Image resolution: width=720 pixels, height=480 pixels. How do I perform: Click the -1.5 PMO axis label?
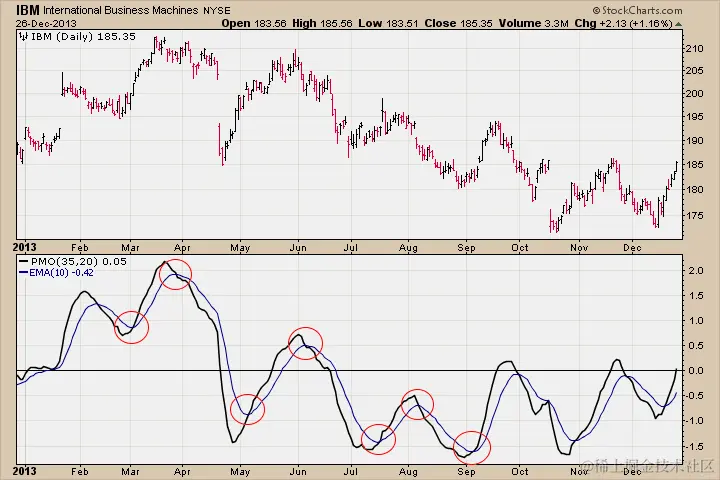click(694, 446)
